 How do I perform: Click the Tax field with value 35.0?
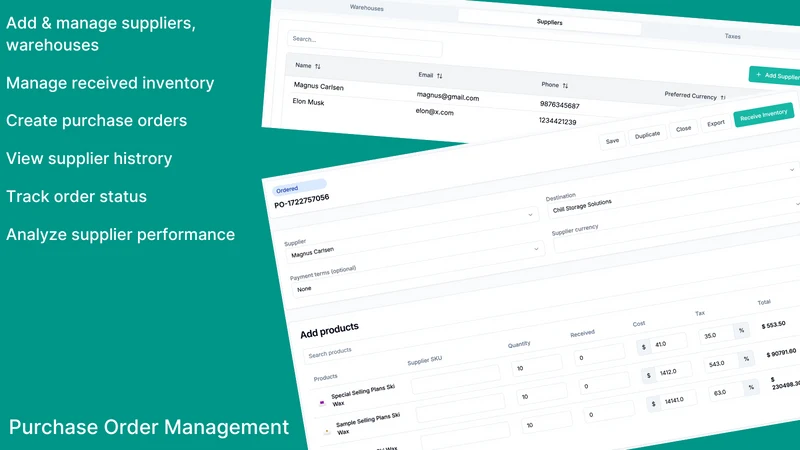pos(718,335)
